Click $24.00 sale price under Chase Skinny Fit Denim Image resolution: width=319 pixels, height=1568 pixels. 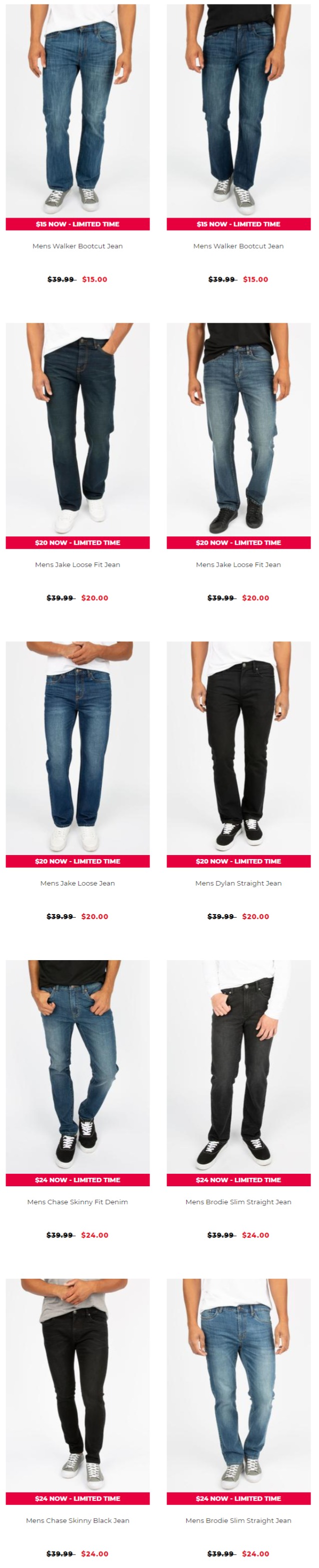click(95, 1235)
